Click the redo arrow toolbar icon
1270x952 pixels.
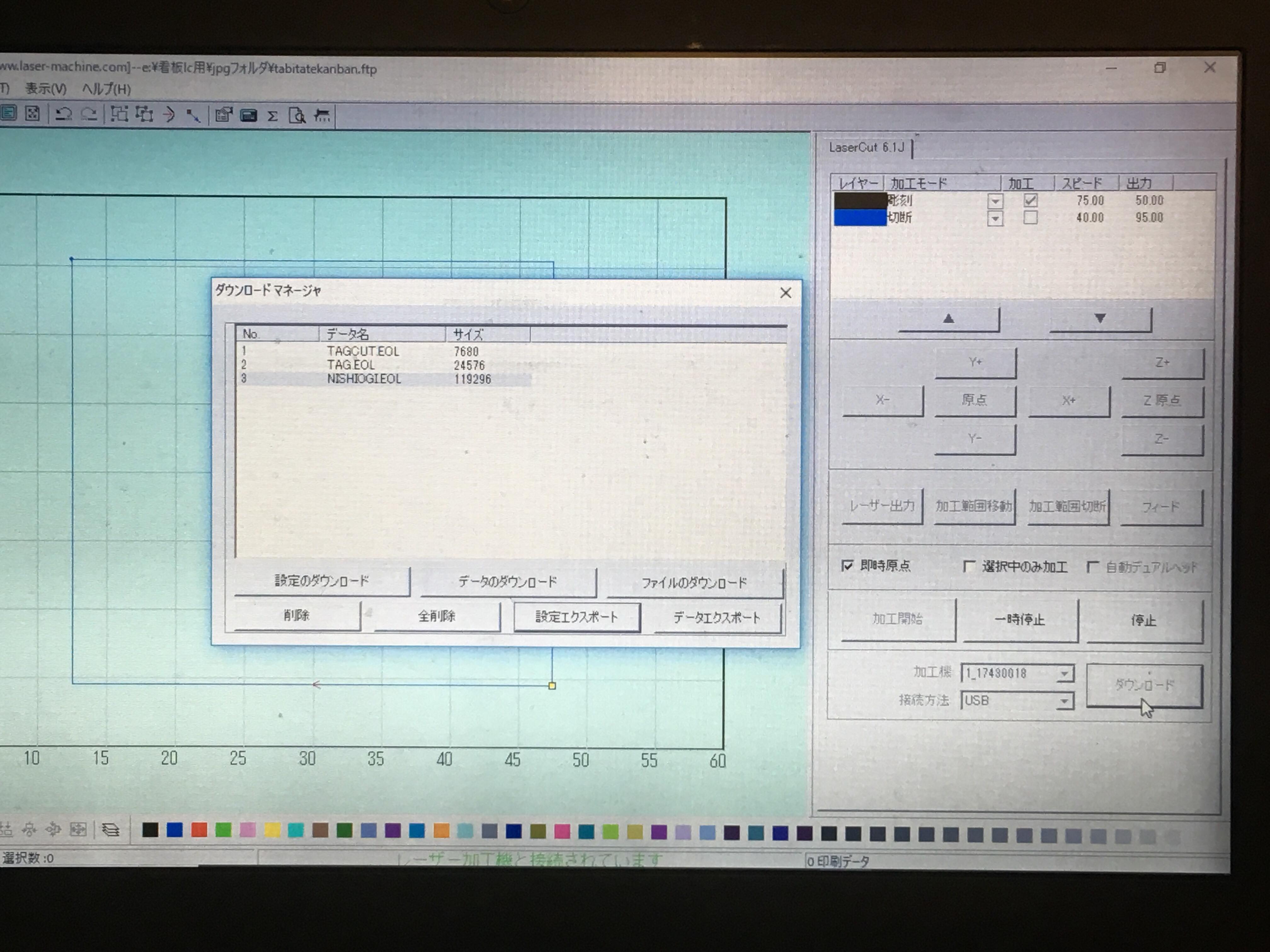[89, 115]
